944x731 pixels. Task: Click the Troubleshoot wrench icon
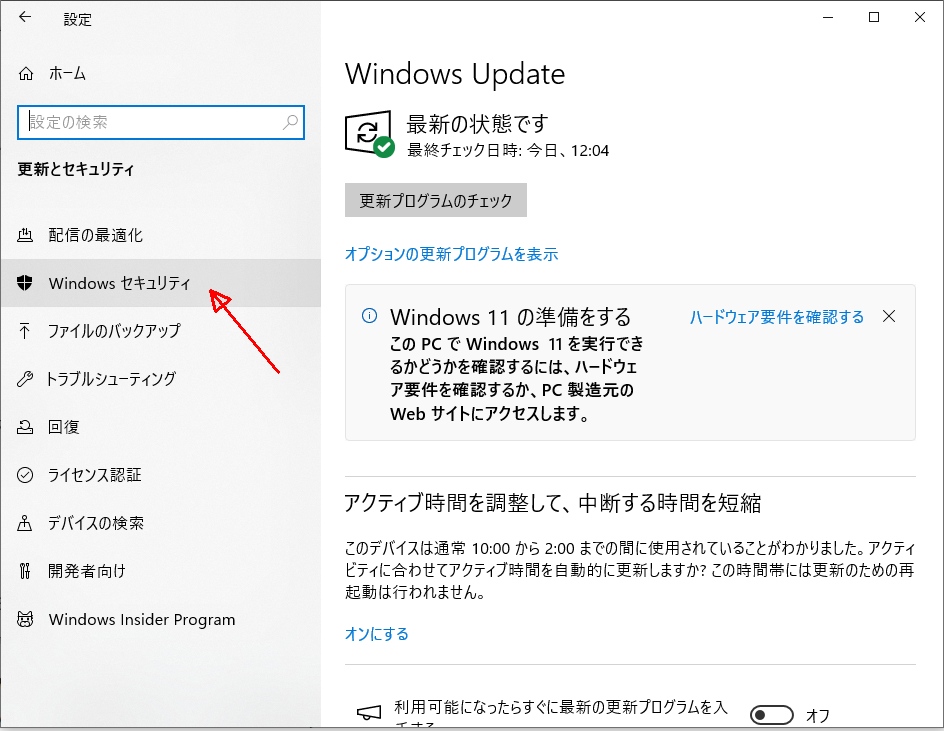pos(26,379)
